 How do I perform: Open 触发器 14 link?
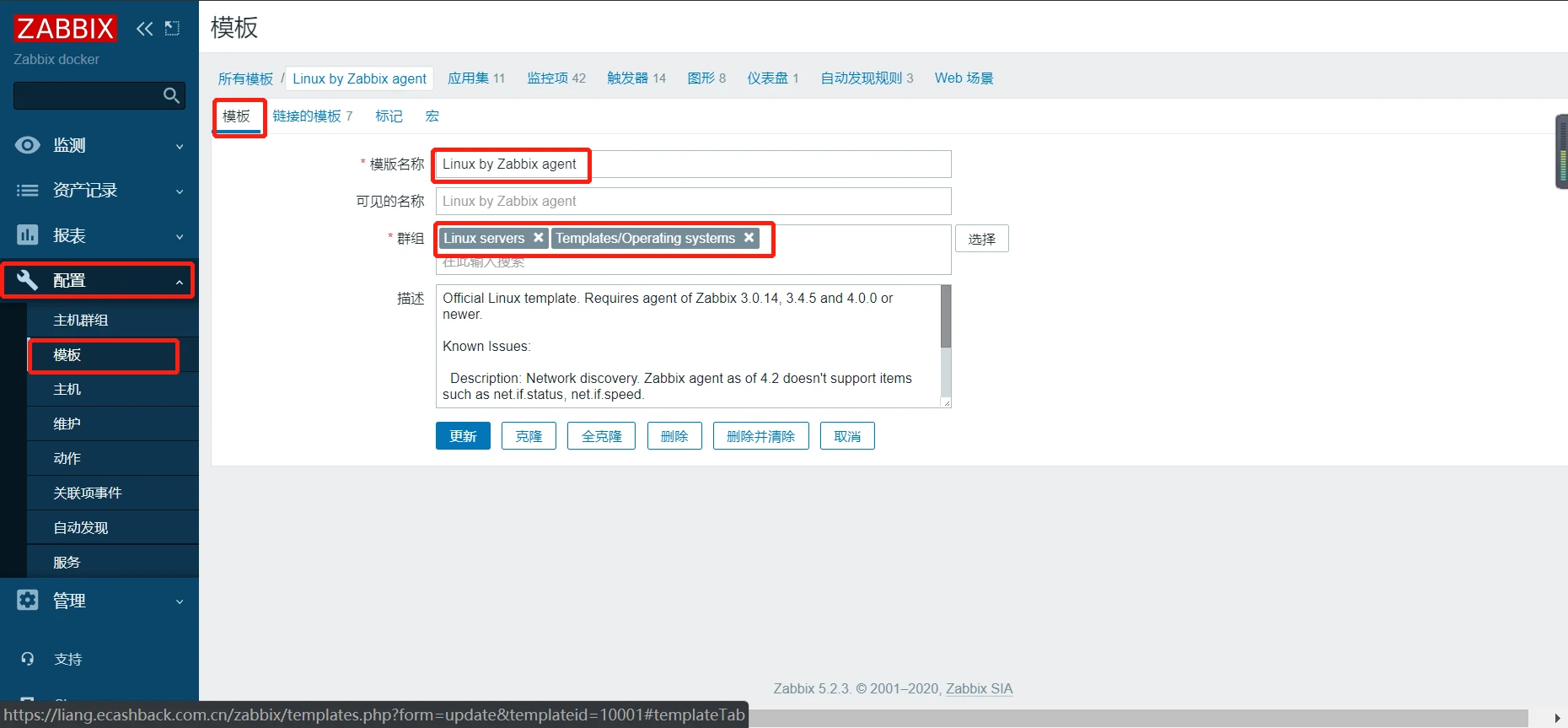pos(636,78)
